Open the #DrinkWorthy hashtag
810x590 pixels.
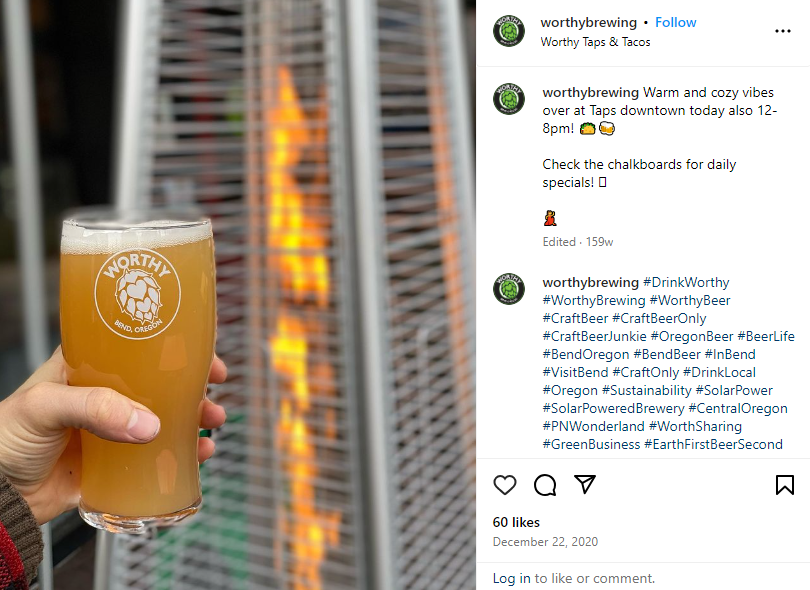click(x=686, y=282)
